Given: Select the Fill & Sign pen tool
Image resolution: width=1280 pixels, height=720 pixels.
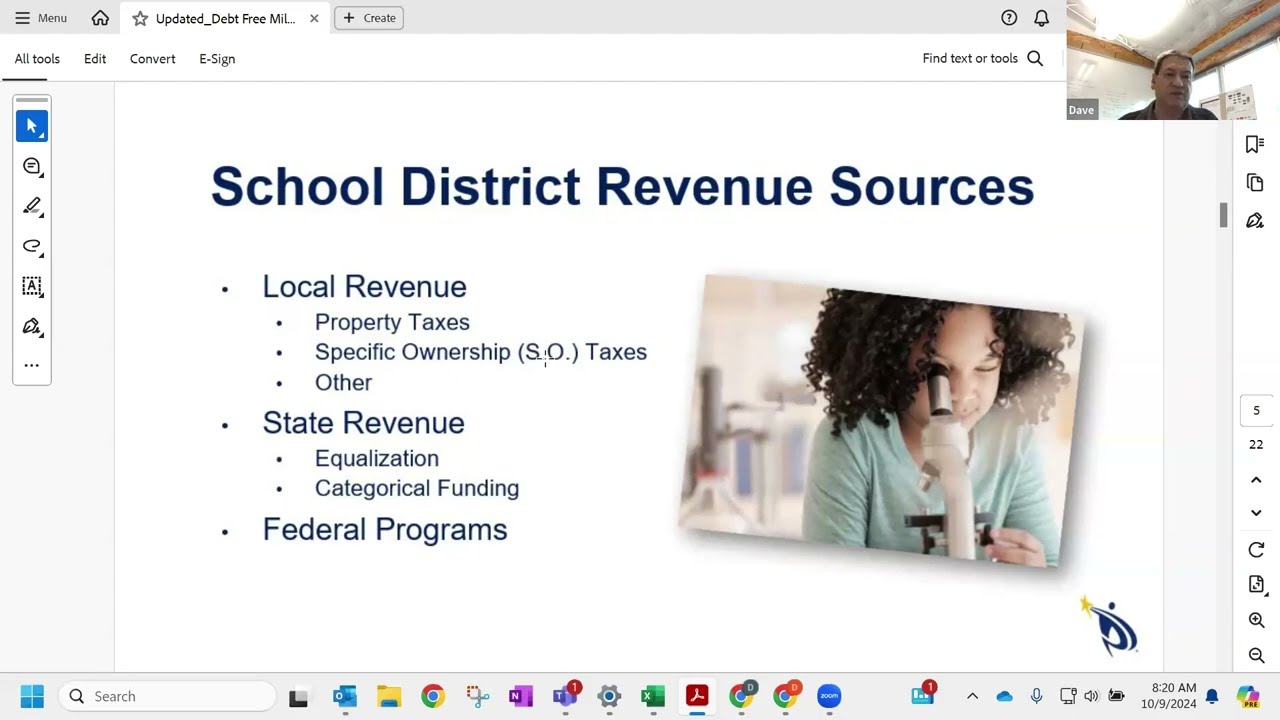Looking at the screenshot, I should [32, 326].
